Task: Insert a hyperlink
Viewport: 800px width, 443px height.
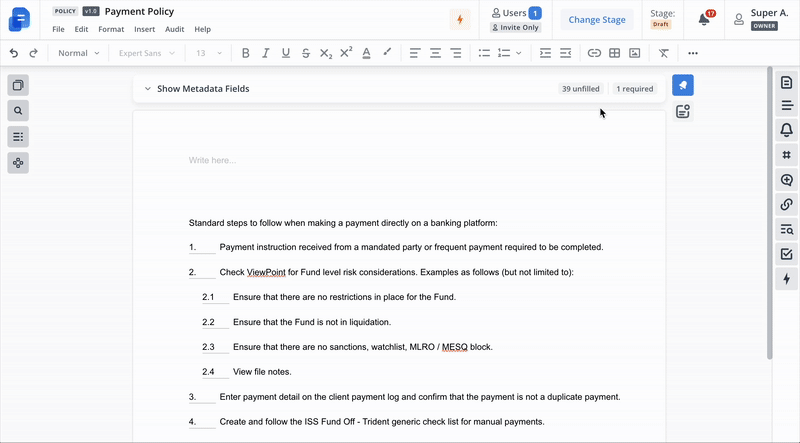Action: click(594, 53)
